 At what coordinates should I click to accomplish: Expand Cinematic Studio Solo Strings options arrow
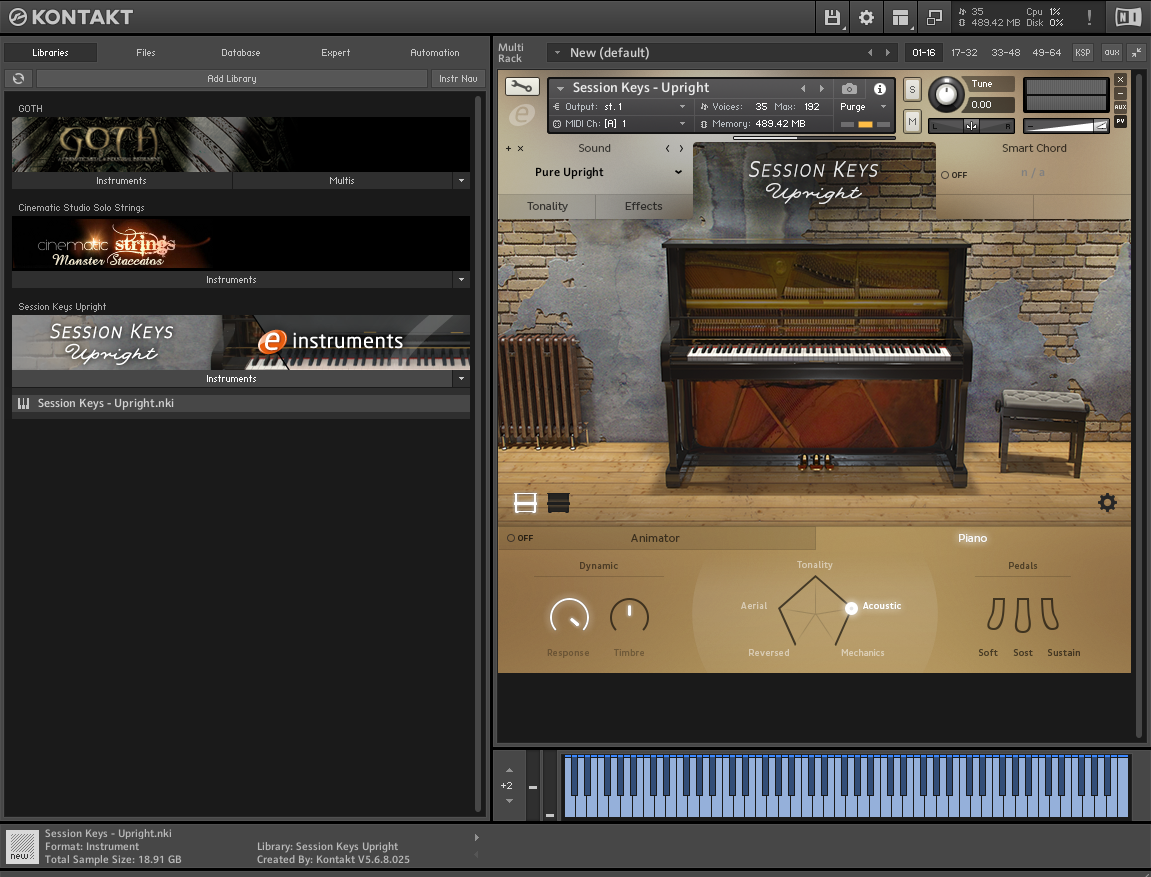pos(461,280)
